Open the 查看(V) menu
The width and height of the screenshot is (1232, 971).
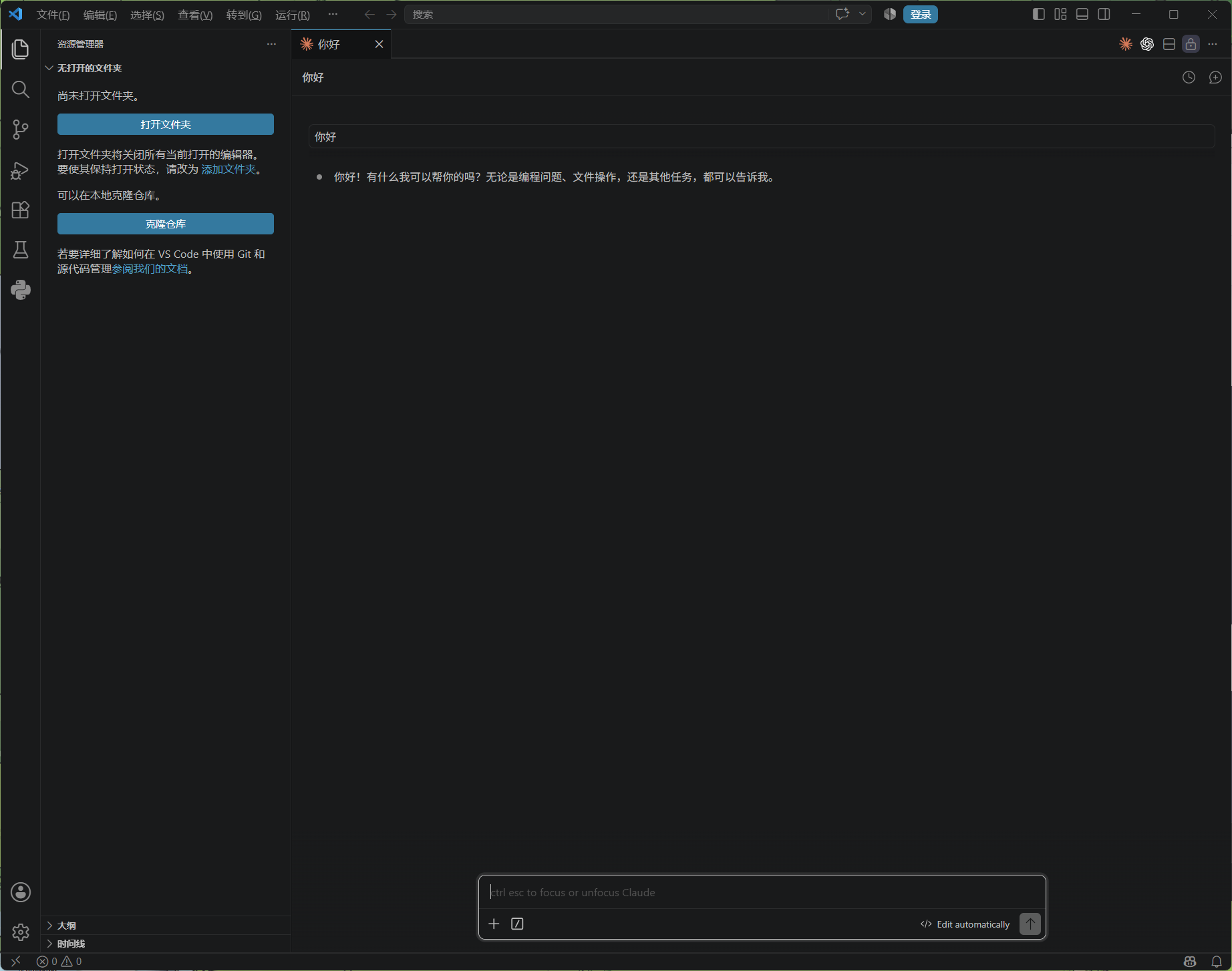click(195, 15)
